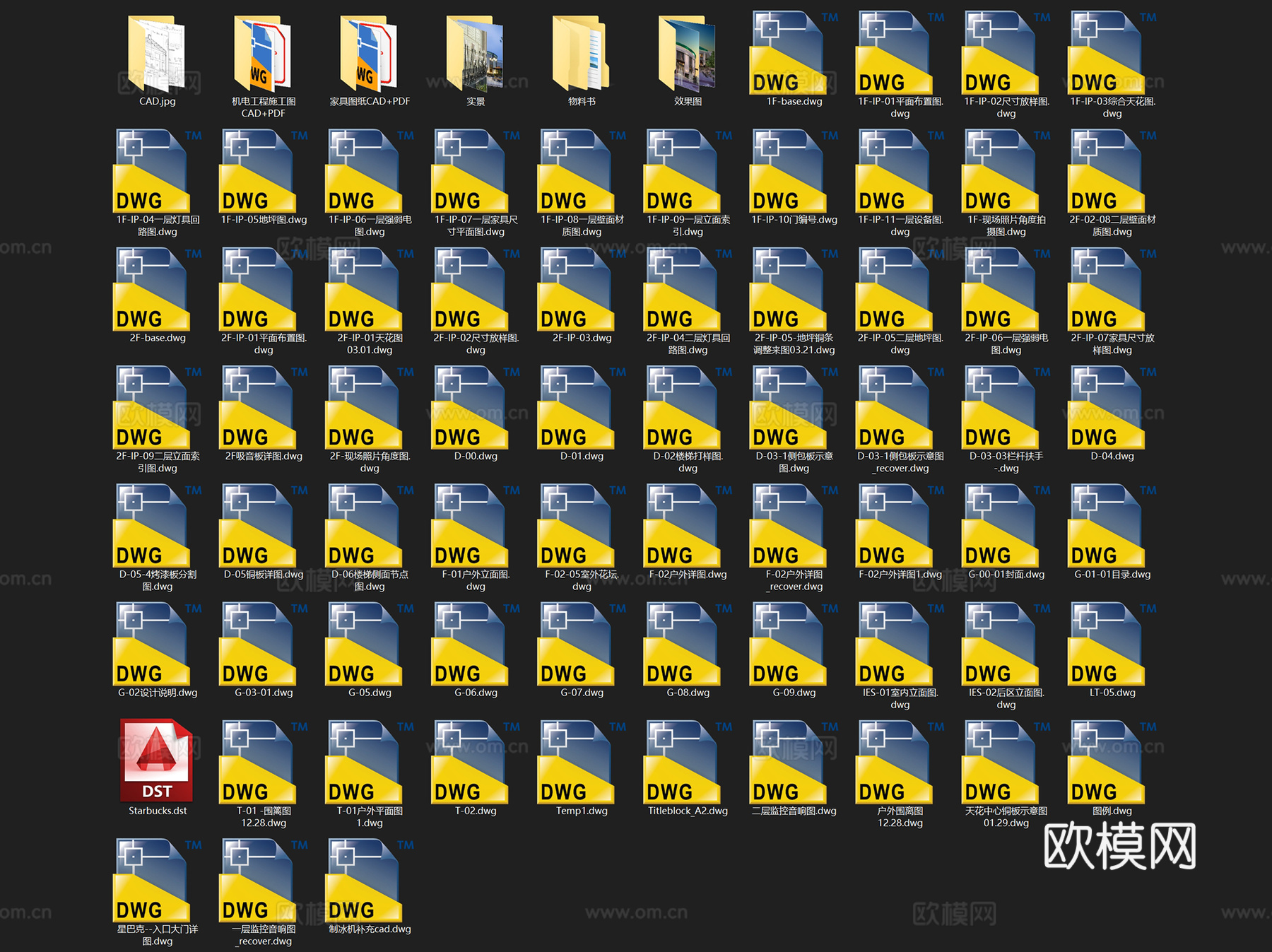This screenshot has width=1272, height=952.
Task: Click file name 2F-IP-01平面布置图.dwg
Action: coord(264,343)
